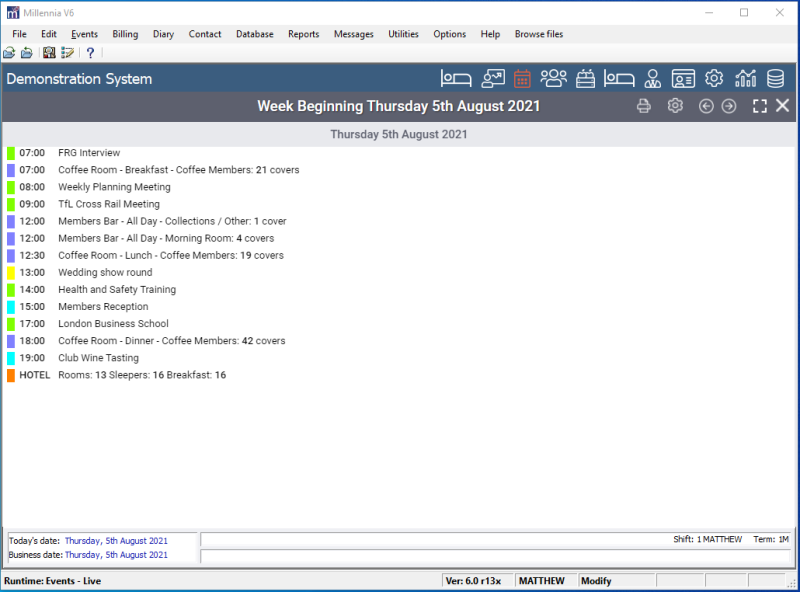Click the blue question mark help icon

(x=90, y=53)
